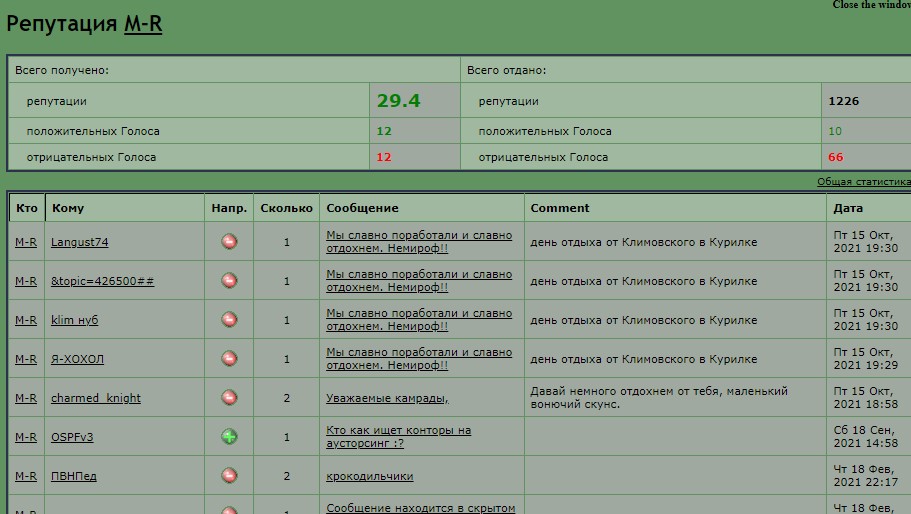Screen dimensions: 911x514
Task: Click the Сколько column header
Action: pyautogui.click(x=286, y=208)
